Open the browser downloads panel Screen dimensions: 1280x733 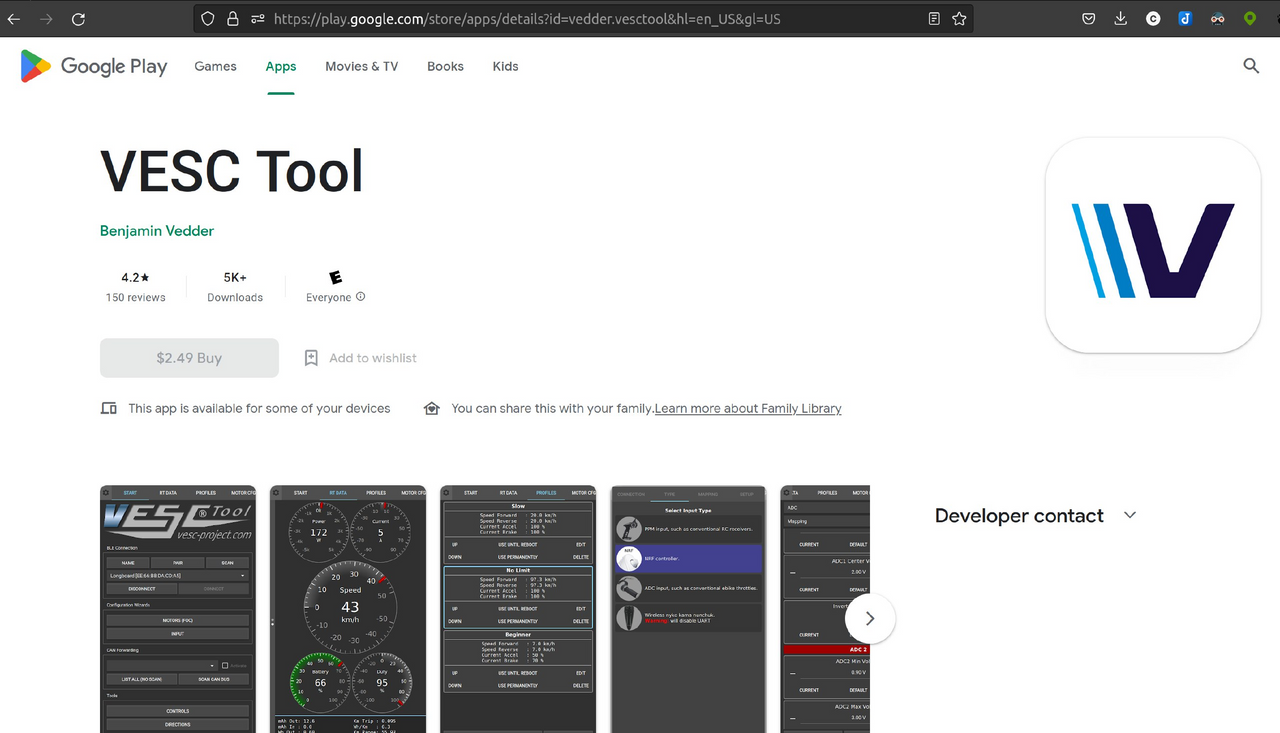1121,19
